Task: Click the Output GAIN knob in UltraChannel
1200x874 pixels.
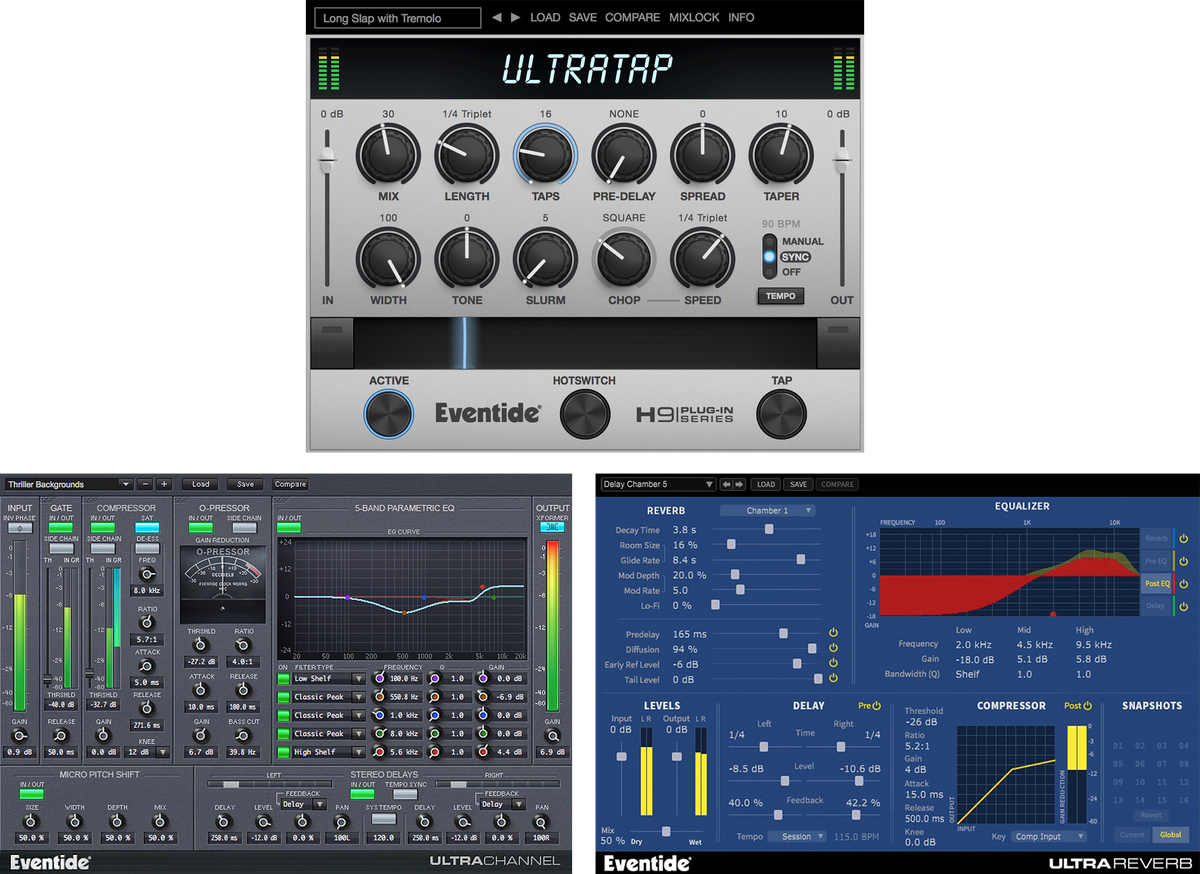Action: (x=553, y=735)
